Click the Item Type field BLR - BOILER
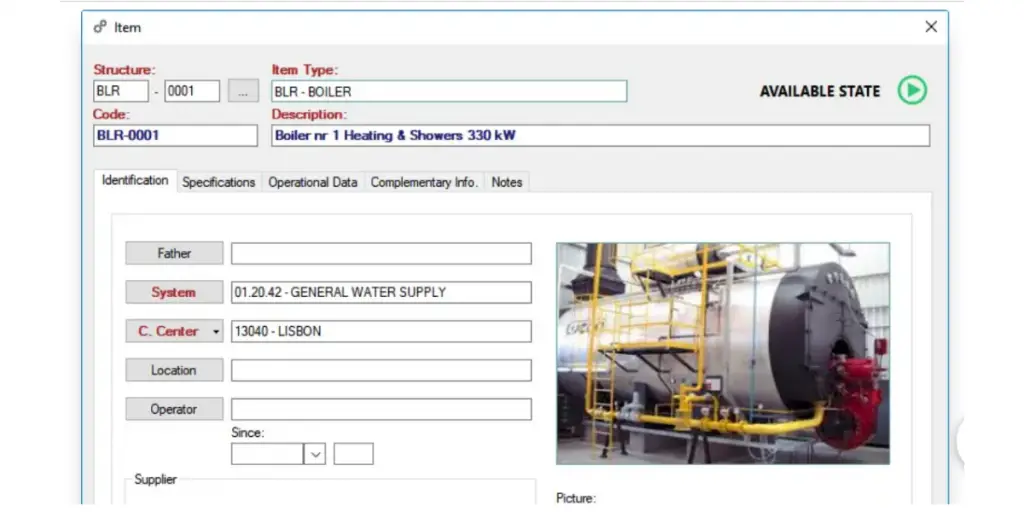 click(449, 91)
